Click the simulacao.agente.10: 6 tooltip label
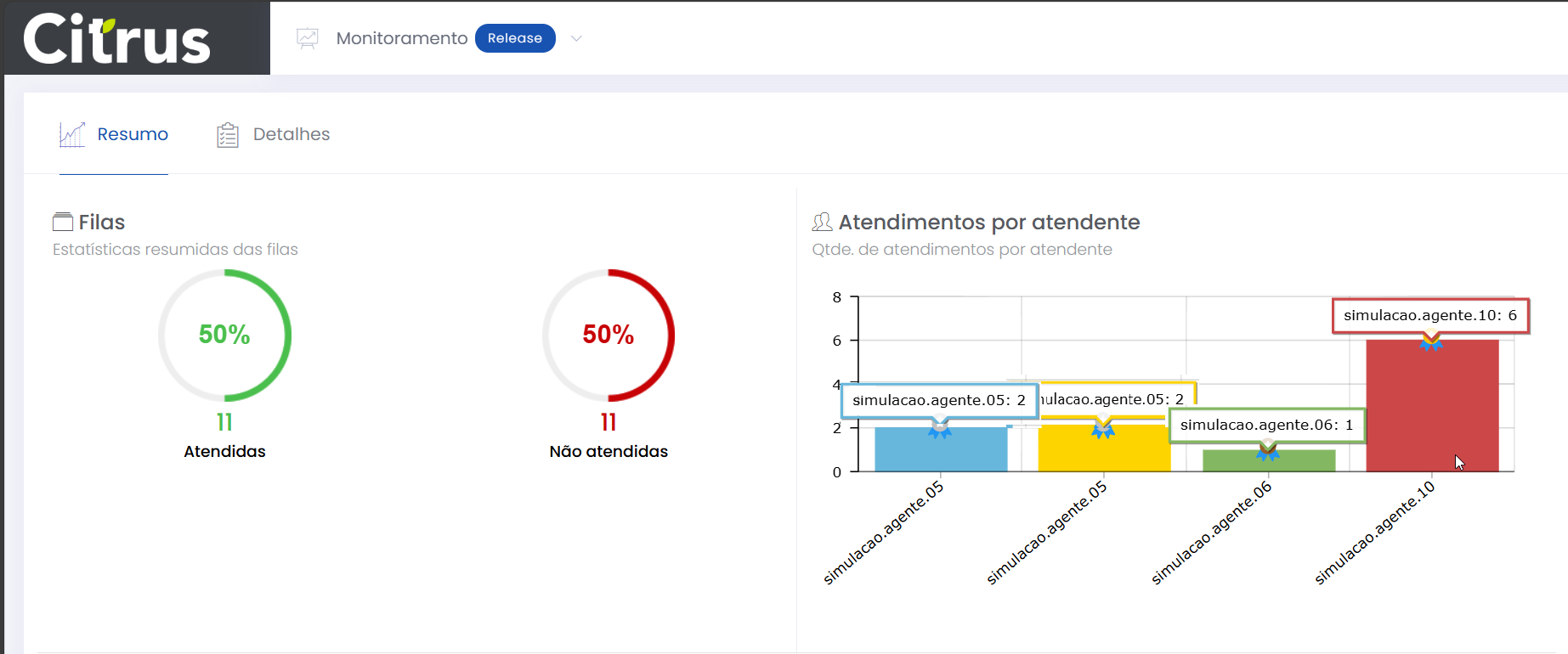The width and height of the screenshot is (1568, 654). [x=1430, y=315]
